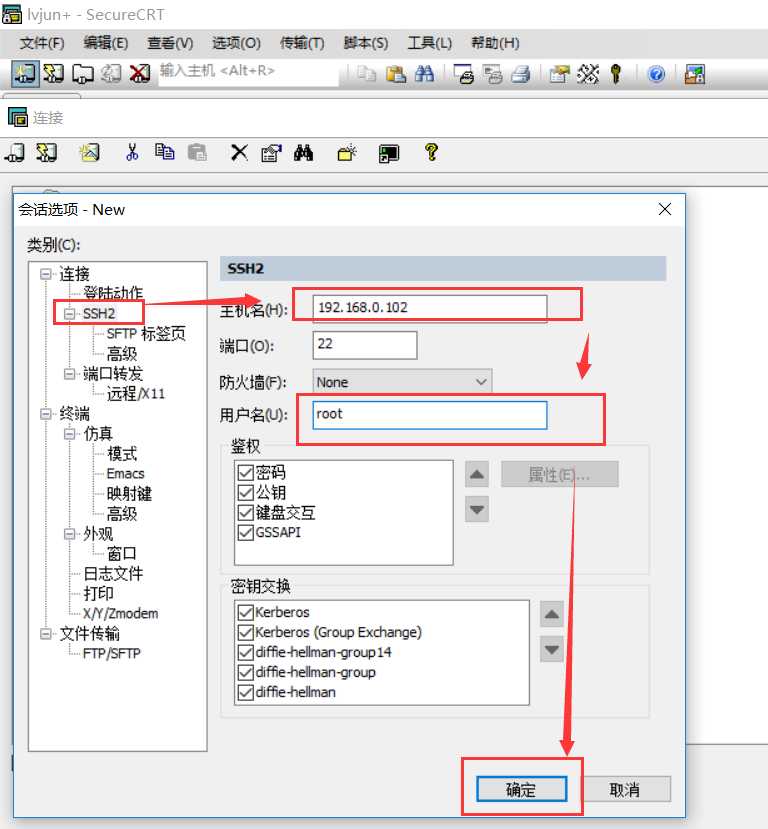Move authentication method up with arrow button

click(477, 474)
